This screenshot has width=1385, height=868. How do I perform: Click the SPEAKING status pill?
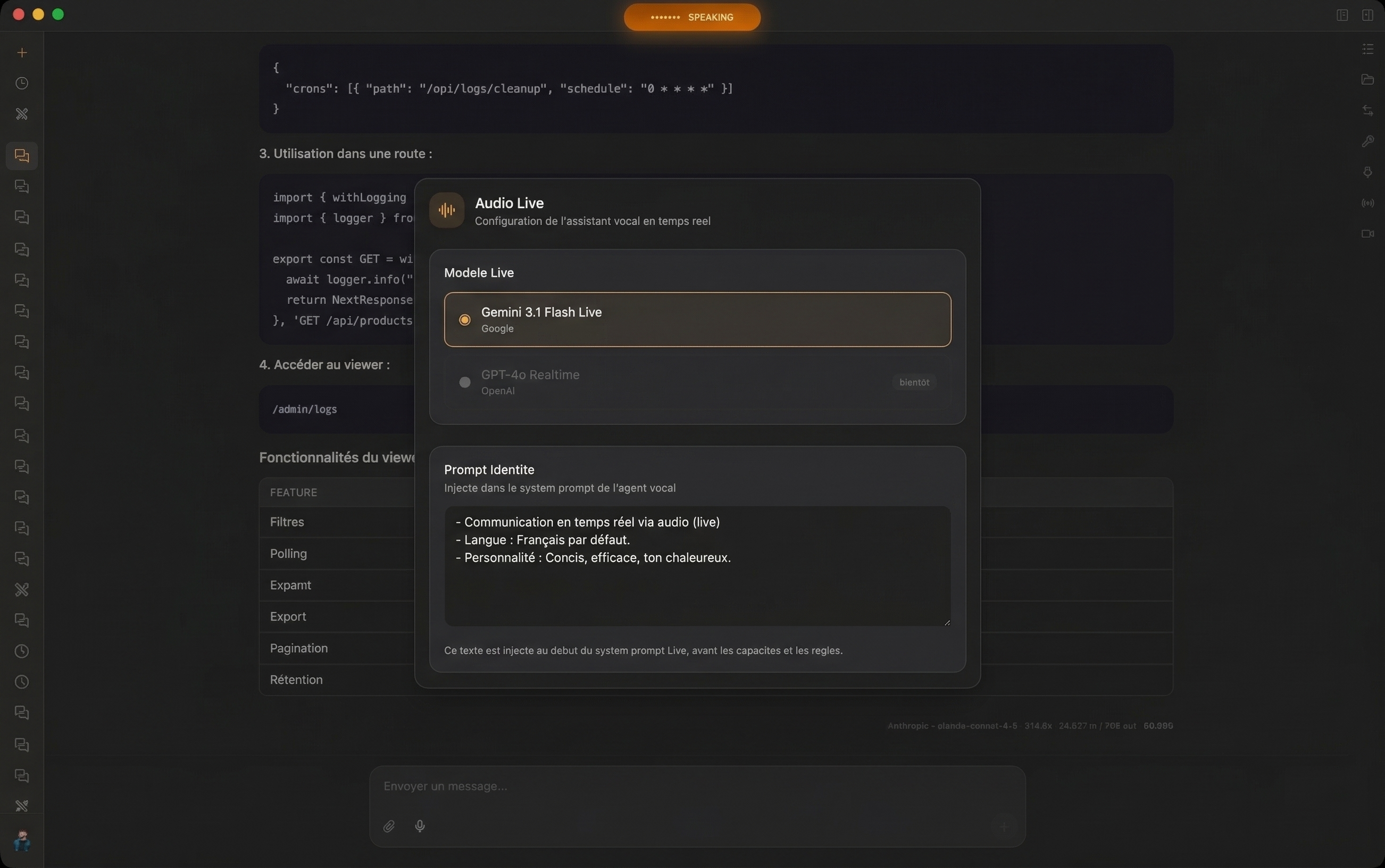coord(692,17)
